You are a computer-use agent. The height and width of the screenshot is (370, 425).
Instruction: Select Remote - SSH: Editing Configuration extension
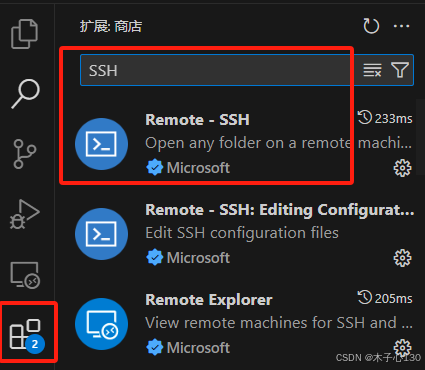click(x=238, y=234)
